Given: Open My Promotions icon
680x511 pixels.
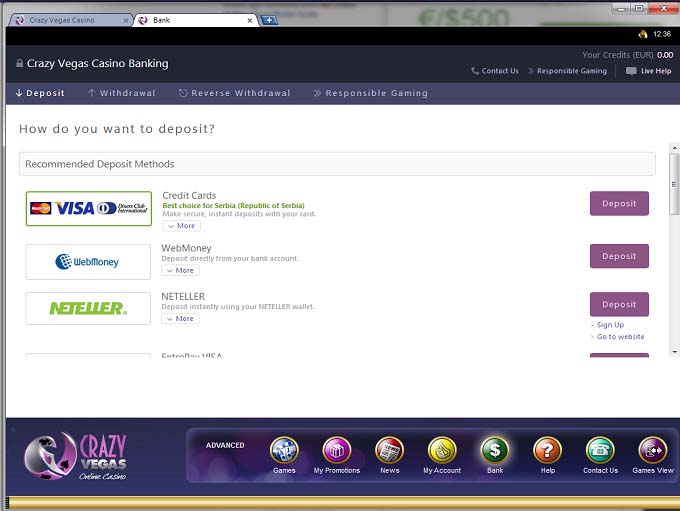Looking at the screenshot, I should (x=336, y=451).
